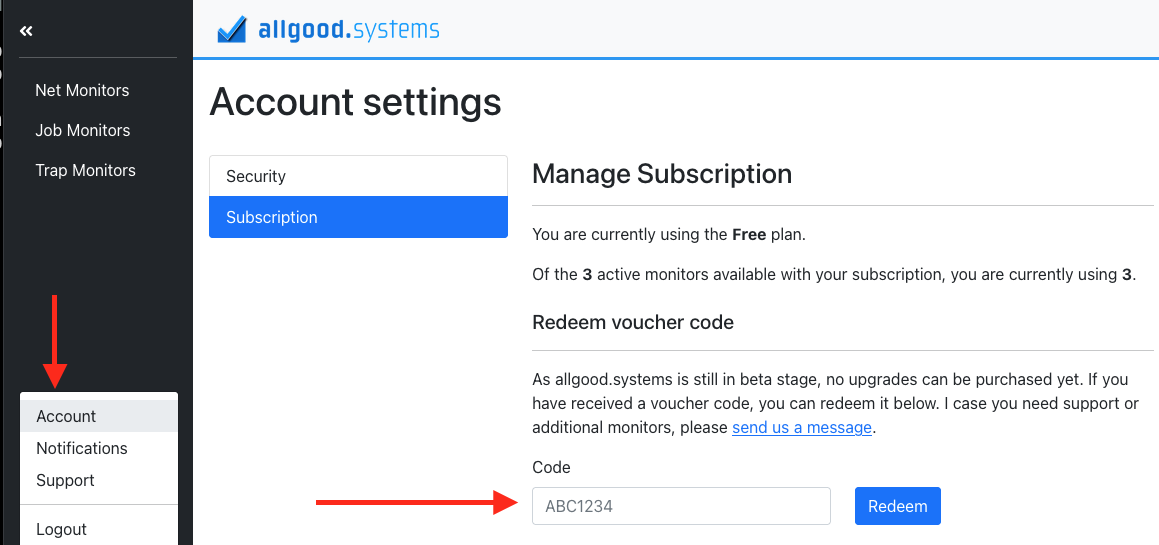
Task: Click the allgood.systems brand name text
Action: coord(348,30)
